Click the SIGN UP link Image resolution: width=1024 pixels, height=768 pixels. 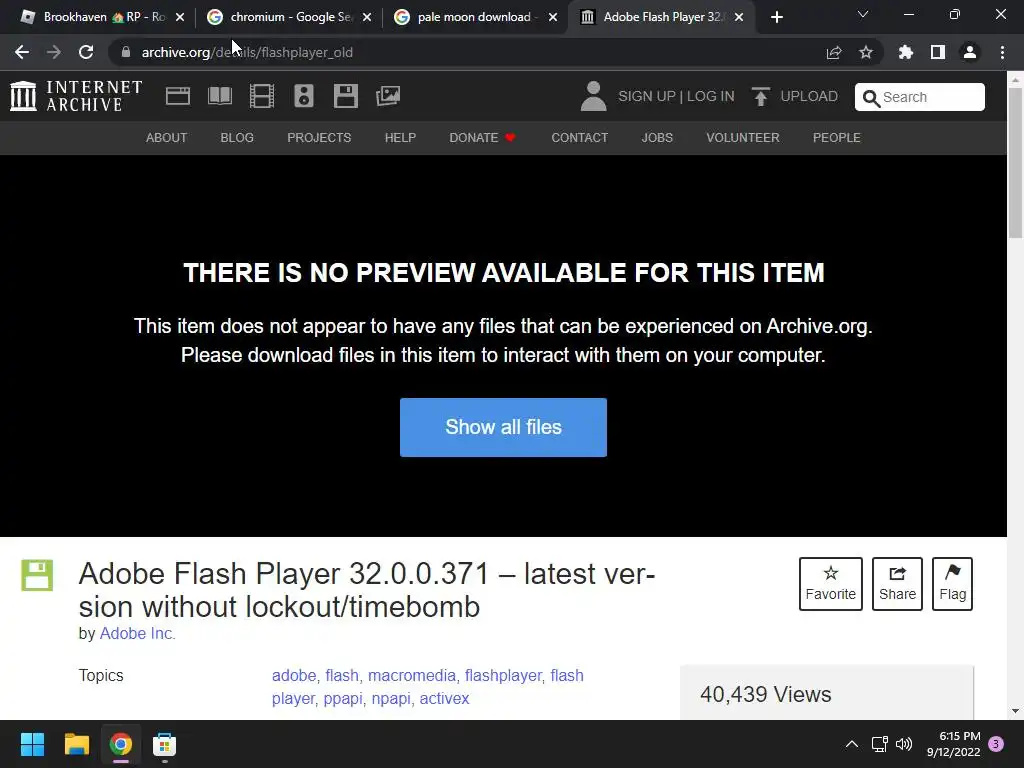click(647, 97)
